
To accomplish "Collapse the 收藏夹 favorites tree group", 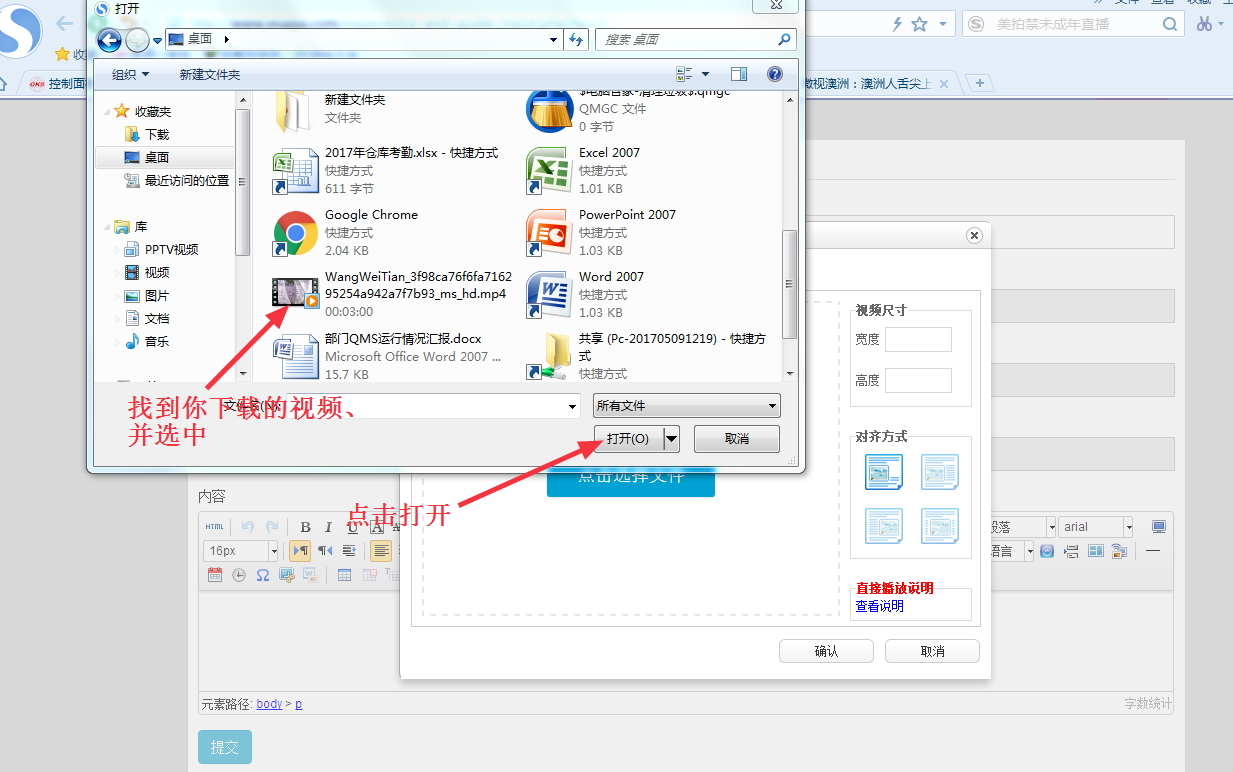I will click(105, 111).
